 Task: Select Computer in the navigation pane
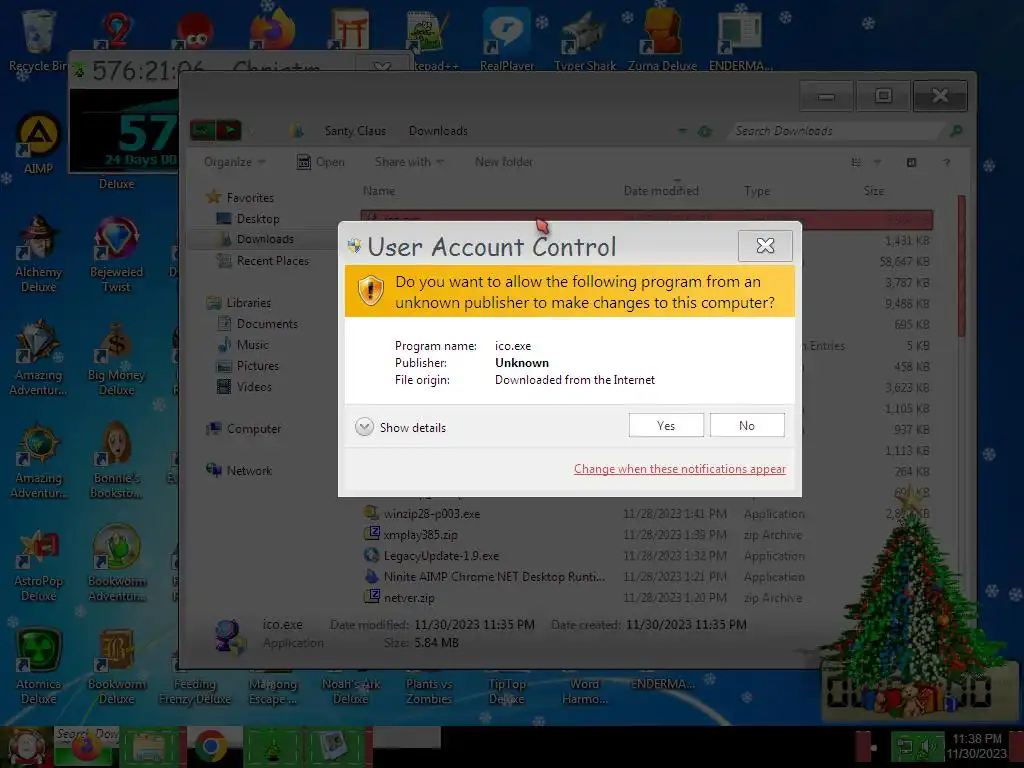pos(244,428)
